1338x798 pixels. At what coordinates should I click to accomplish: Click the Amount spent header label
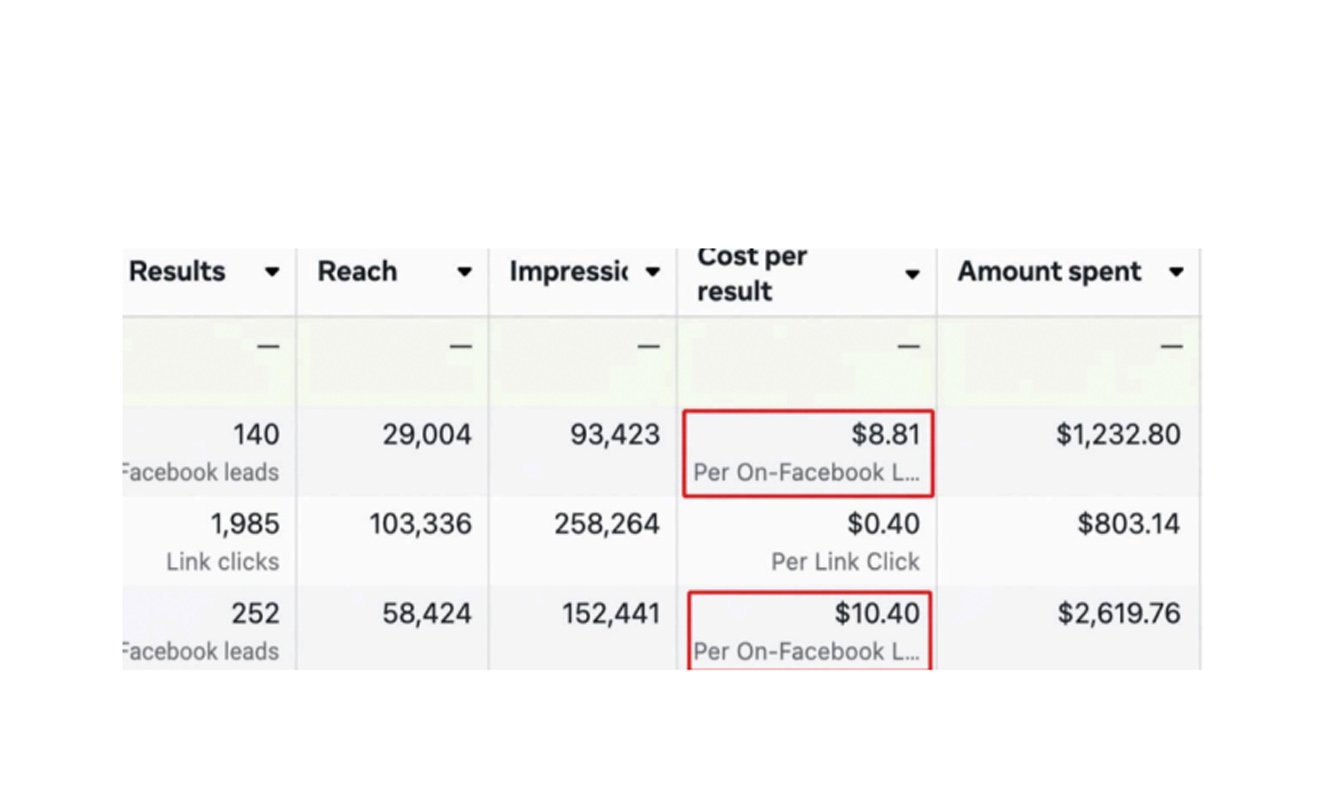(x=1049, y=272)
